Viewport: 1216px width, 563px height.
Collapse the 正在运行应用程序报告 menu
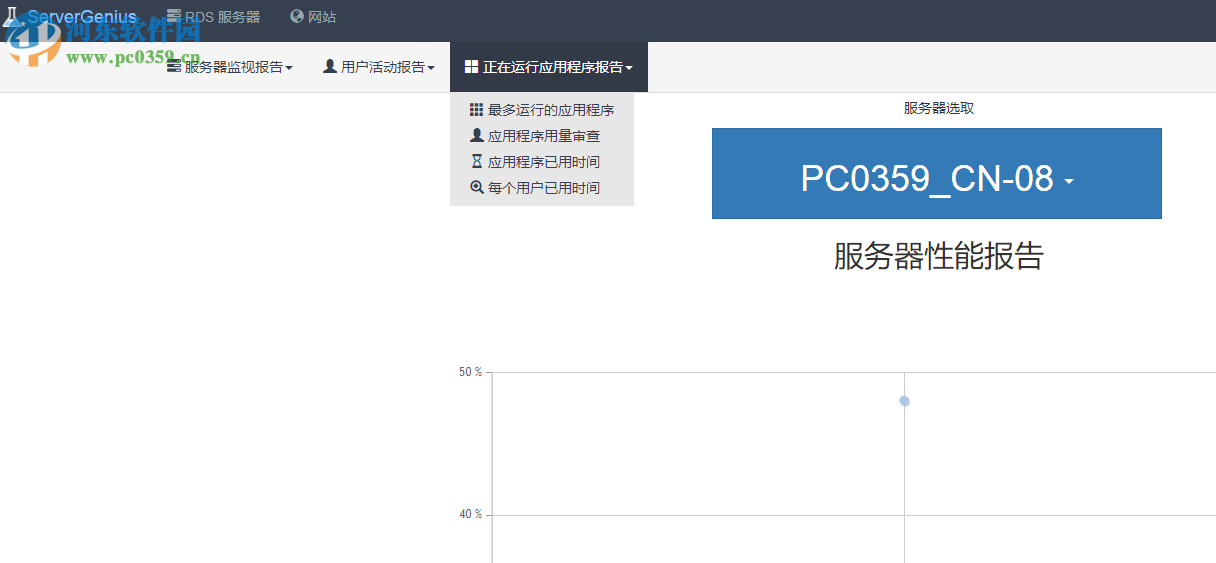(x=549, y=67)
